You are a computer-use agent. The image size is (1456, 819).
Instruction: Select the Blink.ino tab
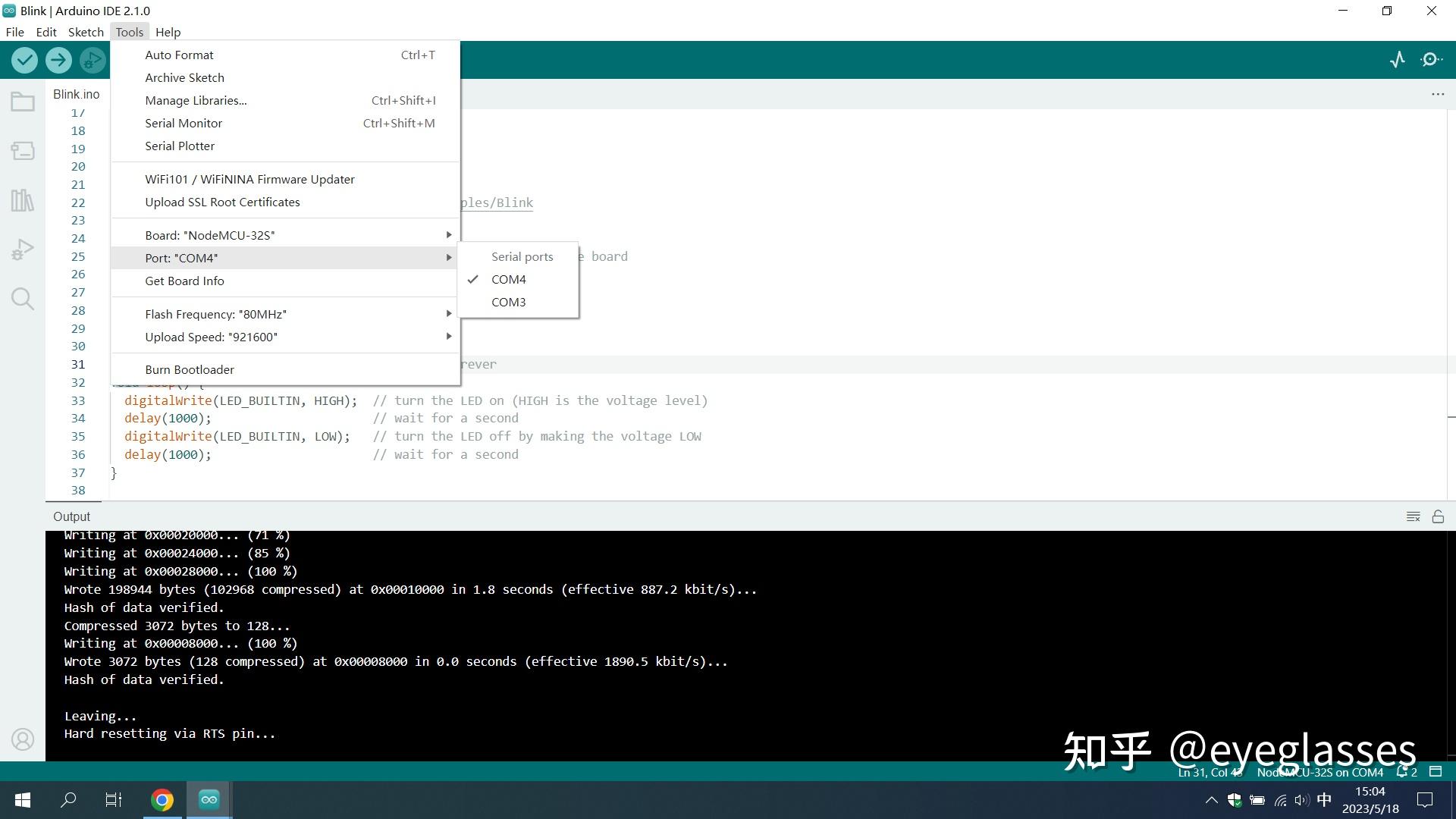[x=76, y=94]
